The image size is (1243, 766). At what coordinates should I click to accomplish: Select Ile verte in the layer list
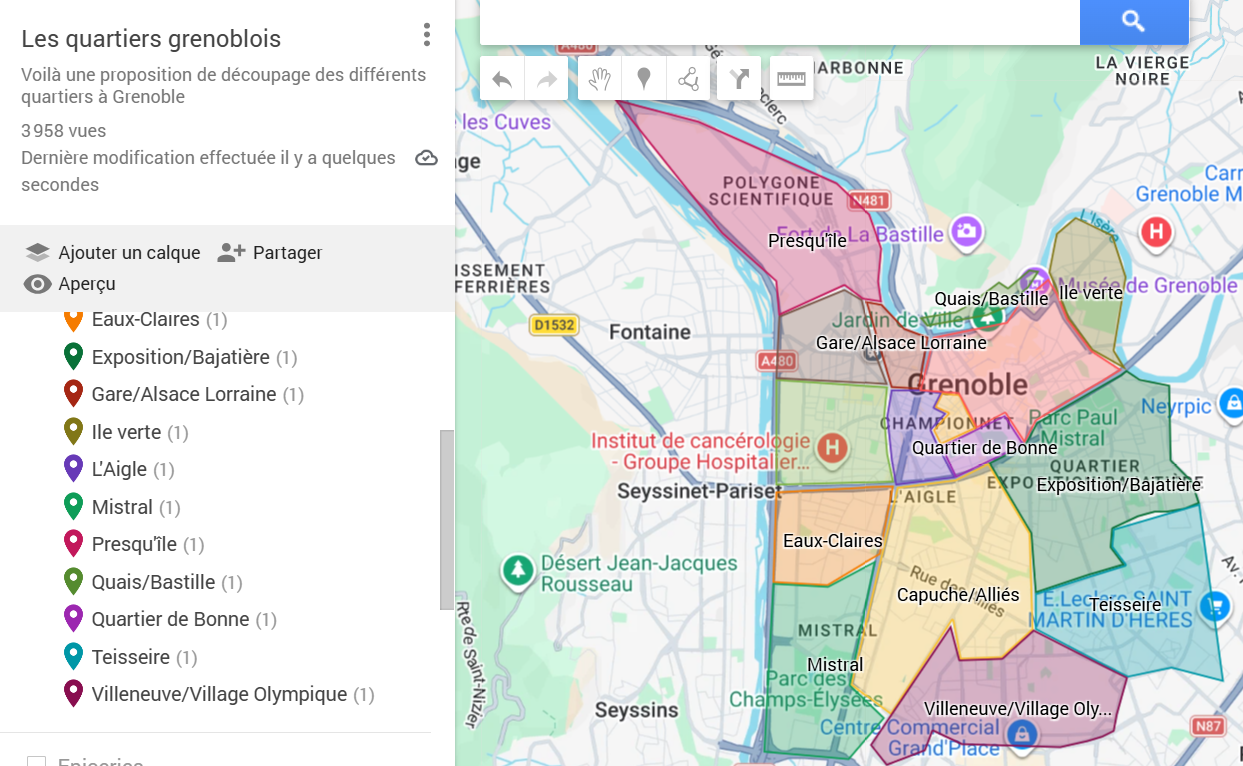click(x=126, y=432)
